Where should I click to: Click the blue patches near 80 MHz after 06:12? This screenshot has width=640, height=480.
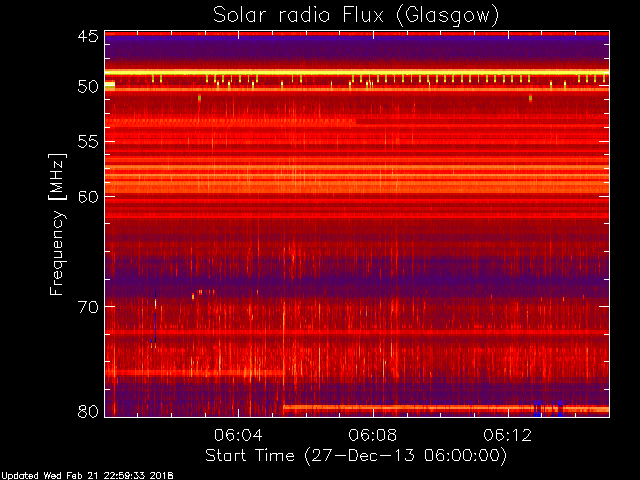click(549, 409)
